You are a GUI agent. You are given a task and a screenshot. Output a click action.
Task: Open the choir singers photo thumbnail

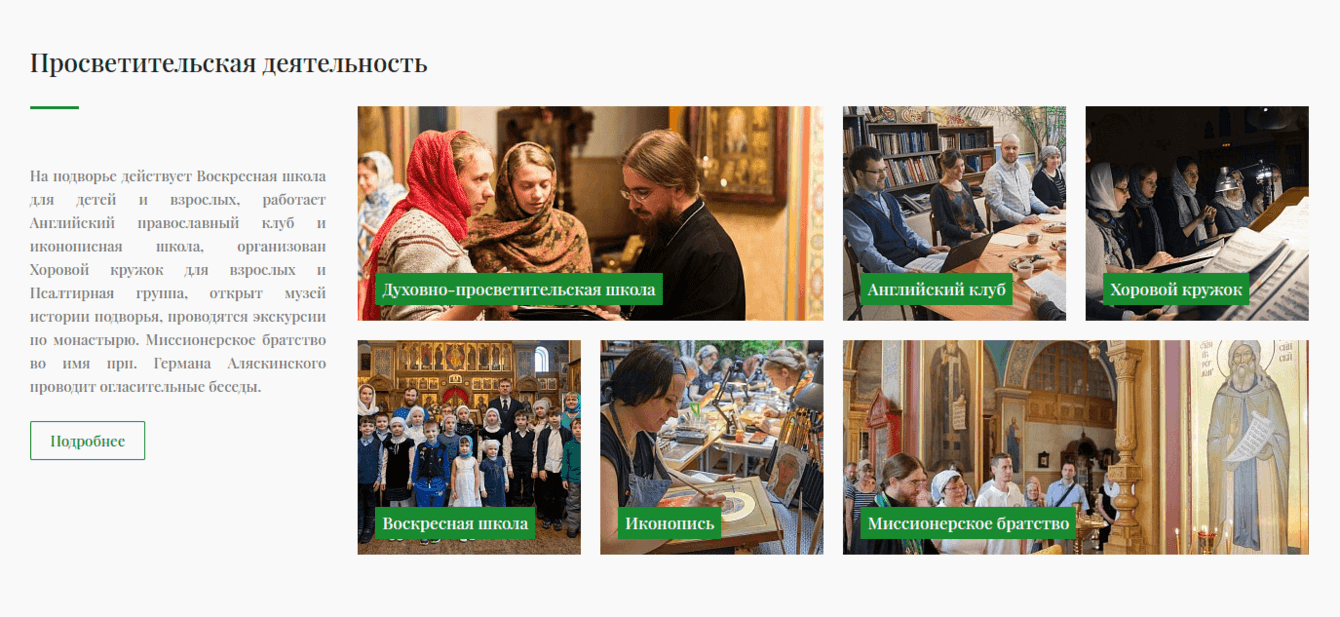coord(1197,213)
